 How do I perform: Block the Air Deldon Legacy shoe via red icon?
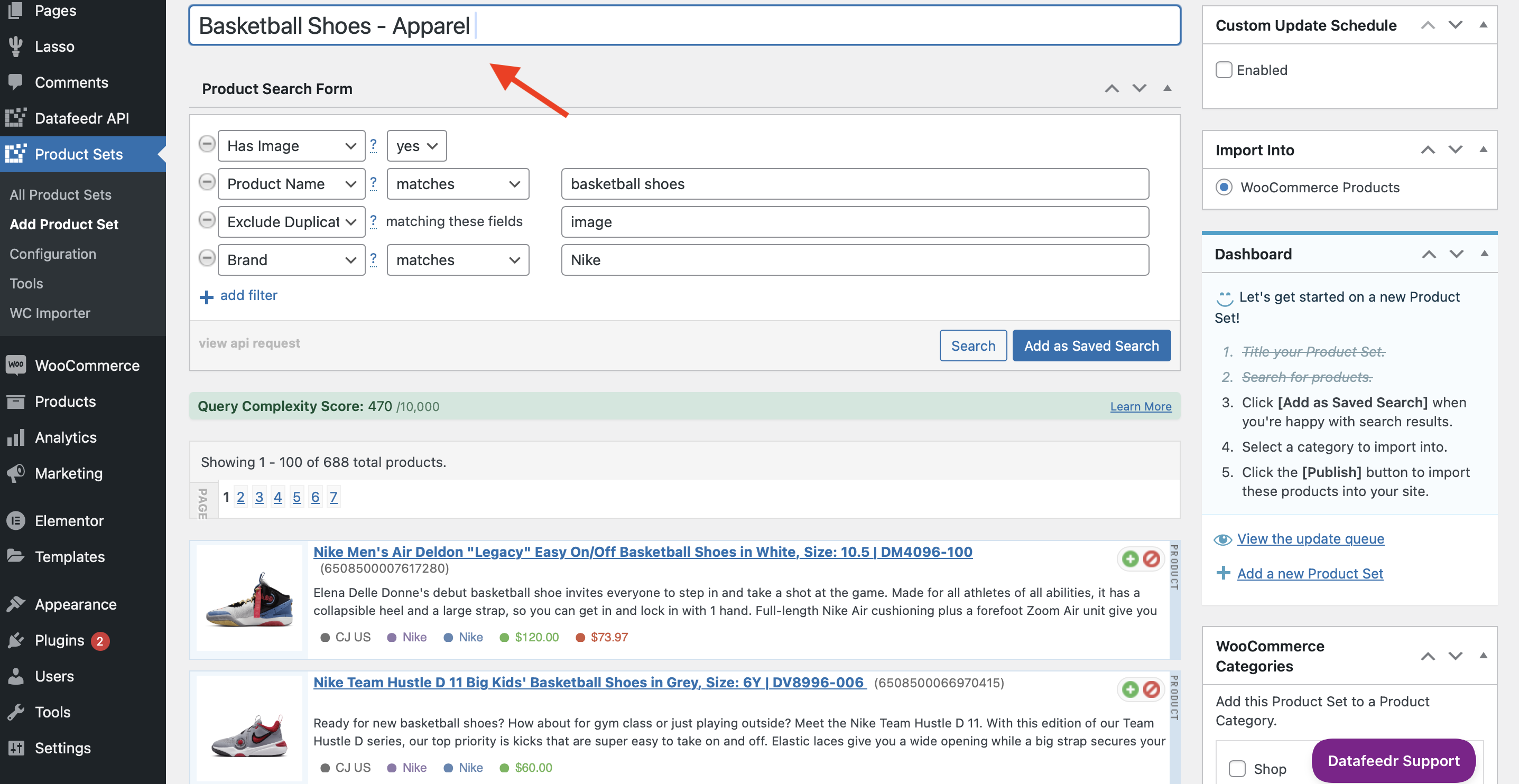click(1151, 558)
